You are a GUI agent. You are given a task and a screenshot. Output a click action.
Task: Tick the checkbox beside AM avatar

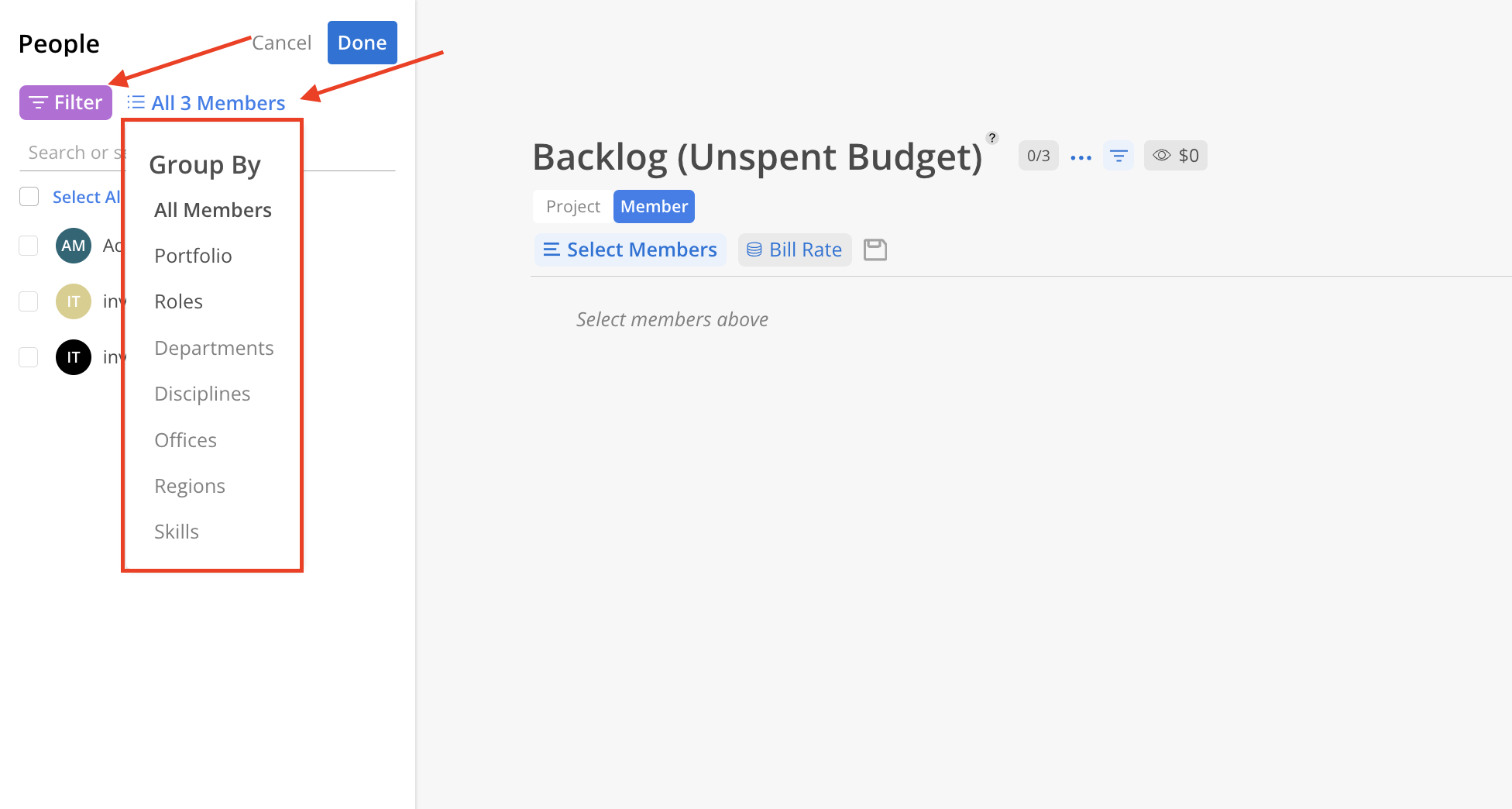(x=29, y=246)
